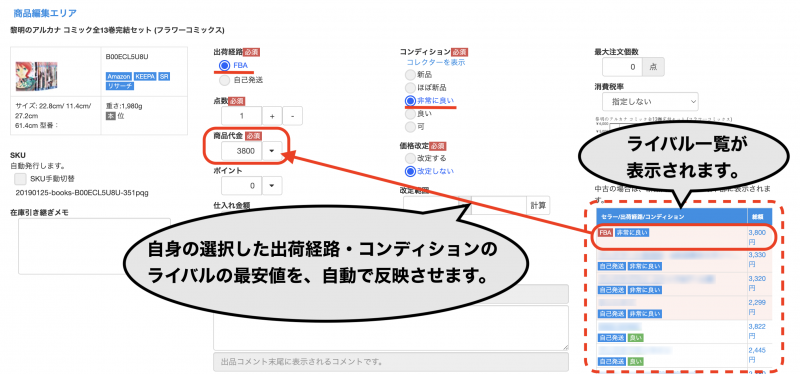Screen dimensions: 800x374
Task: Choose 自己発送 self-shipping radio option
Action: point(224,80)
